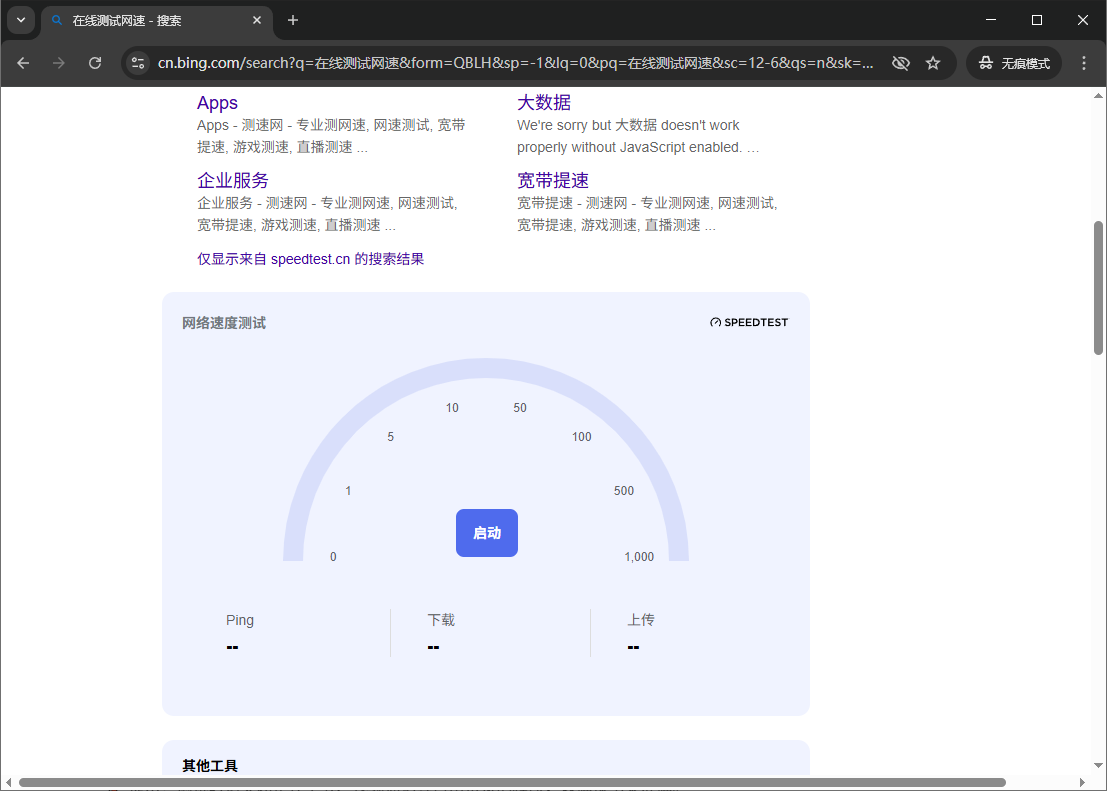Open the tab search chevron dropdown

(x=21, y=20)
